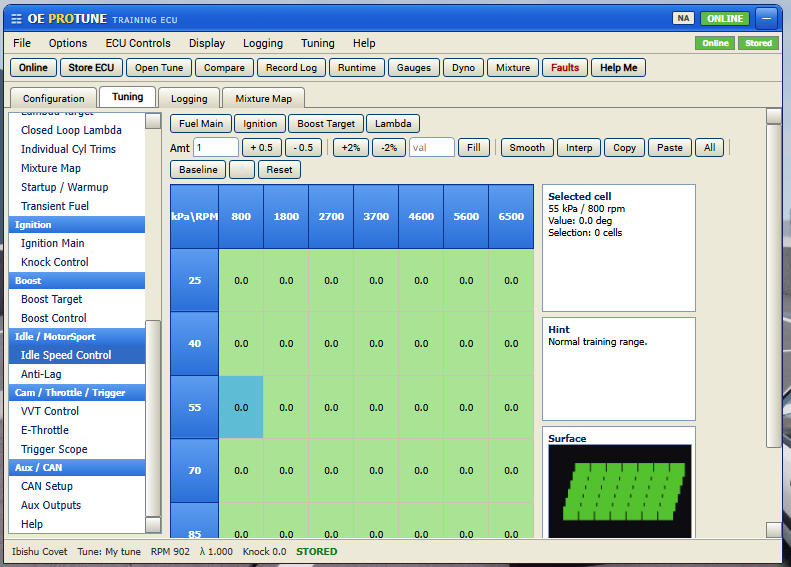The width and height of the screenshot is (791, 567).
Task: Collapse the Ignition section header in the sidebar
Action: click(x=77, y=224)
